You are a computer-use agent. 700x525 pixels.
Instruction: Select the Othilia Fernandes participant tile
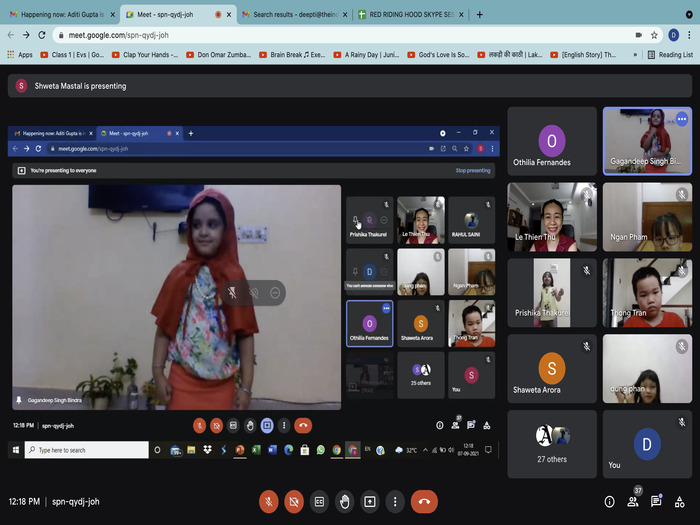[x=552, y=141]
